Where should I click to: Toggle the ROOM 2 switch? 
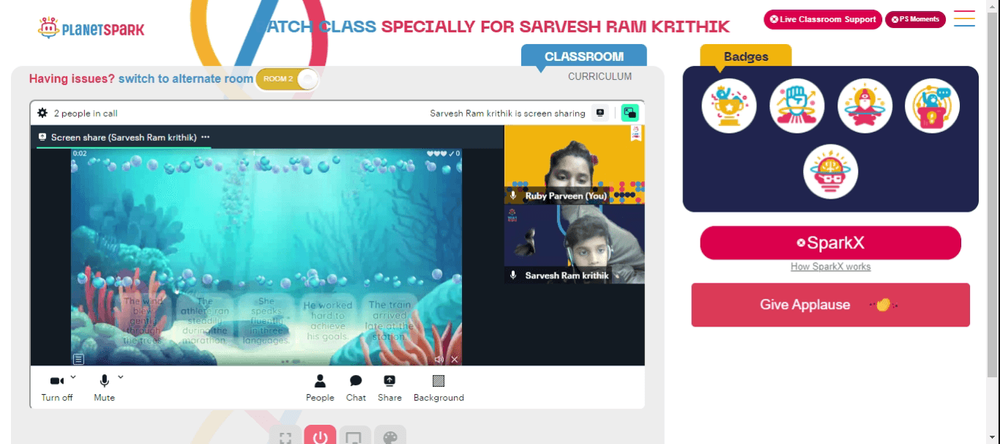click(287, 79)
